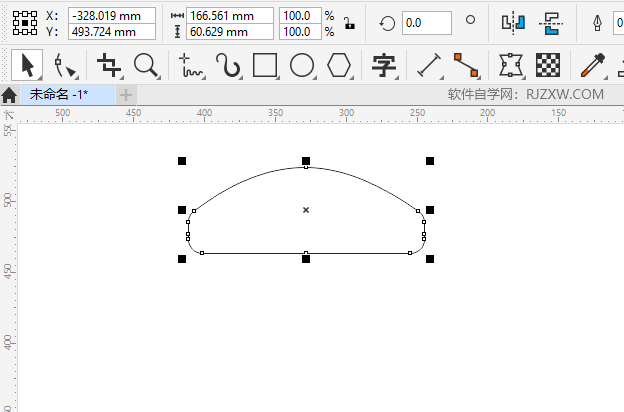Click the bottom-right selection handle
Image resolution: width=624 pixels, height=412 pixels.
click(x=430, y=259)
